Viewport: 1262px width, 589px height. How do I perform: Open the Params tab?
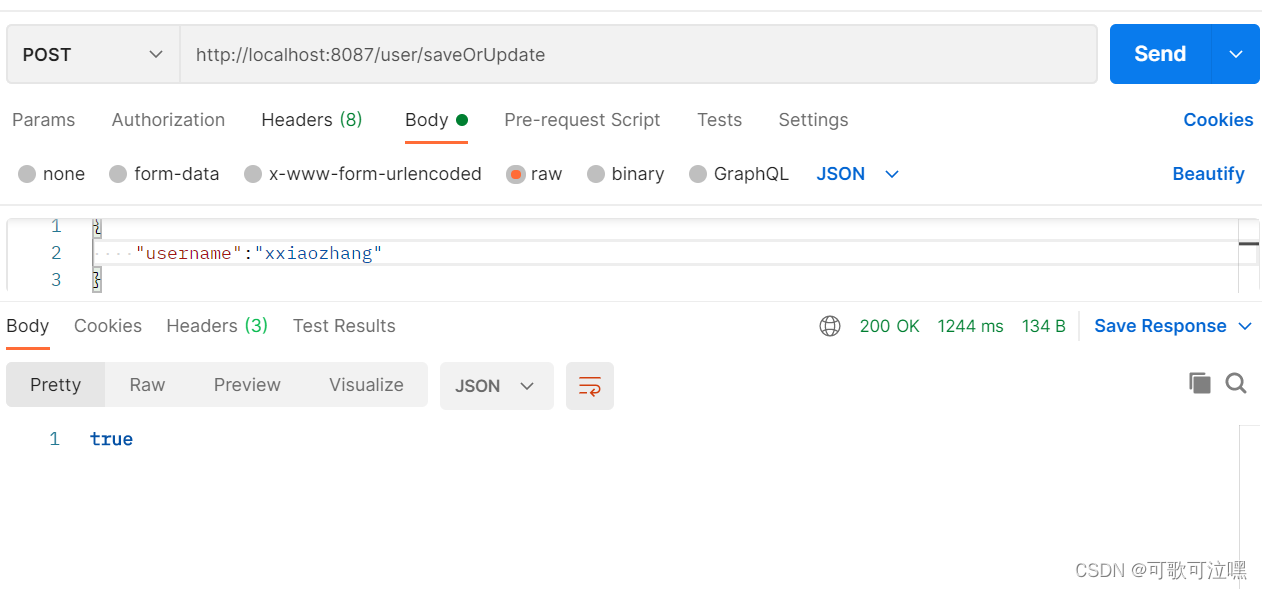43,120
